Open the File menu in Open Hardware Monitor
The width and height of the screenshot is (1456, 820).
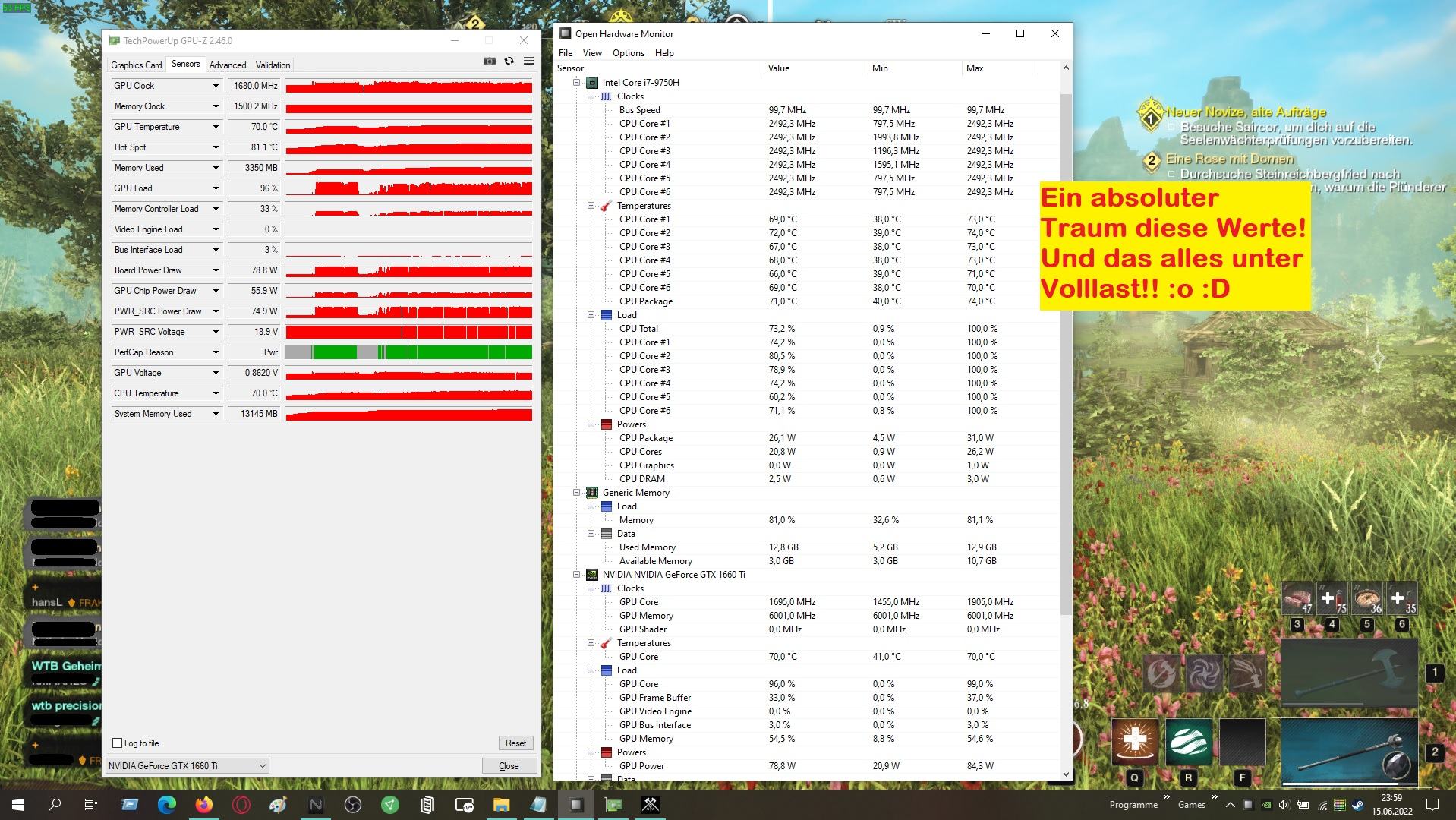(566, 53)
